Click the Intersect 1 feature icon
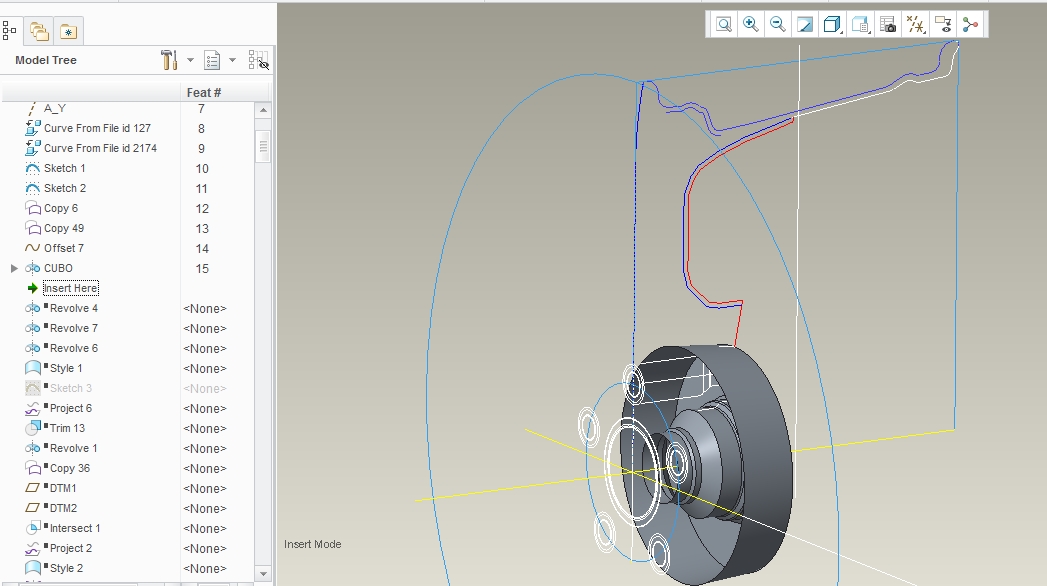The height and width of the screenshot is (586, 1047). coord(32,529)
